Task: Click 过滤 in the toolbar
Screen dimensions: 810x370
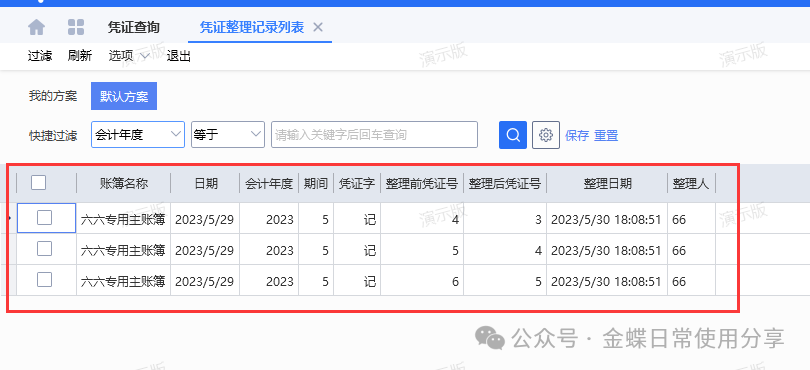Action: click(x=40, y=56)
